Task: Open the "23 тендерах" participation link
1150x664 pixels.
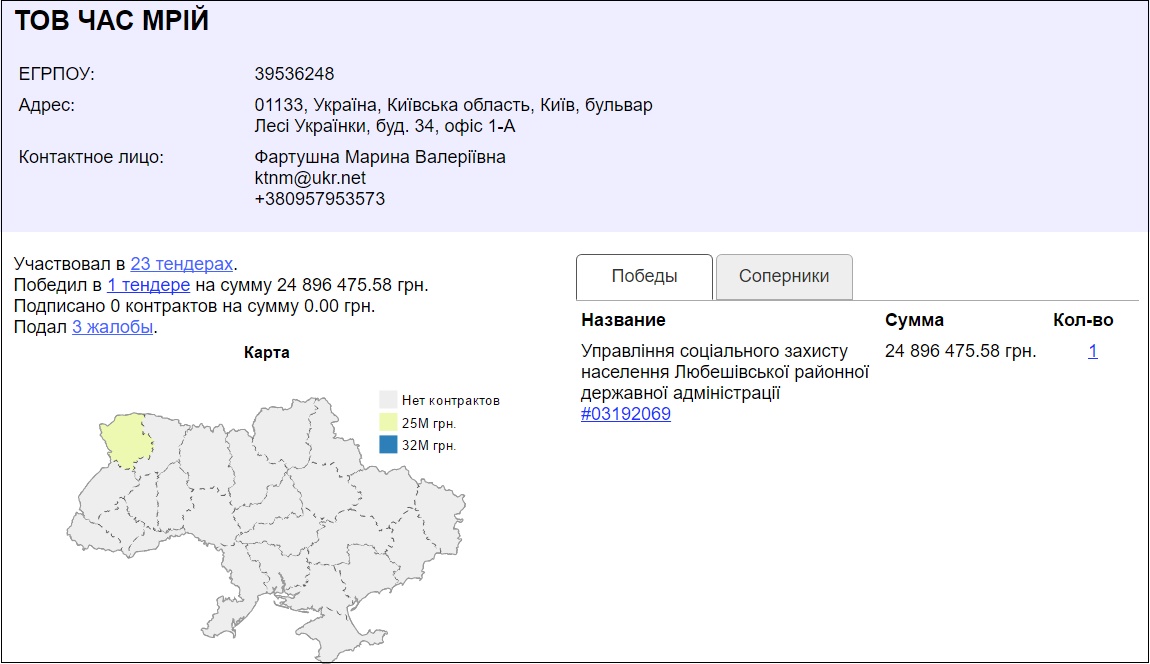Action: pyautogui.click(x=181, y=264)
